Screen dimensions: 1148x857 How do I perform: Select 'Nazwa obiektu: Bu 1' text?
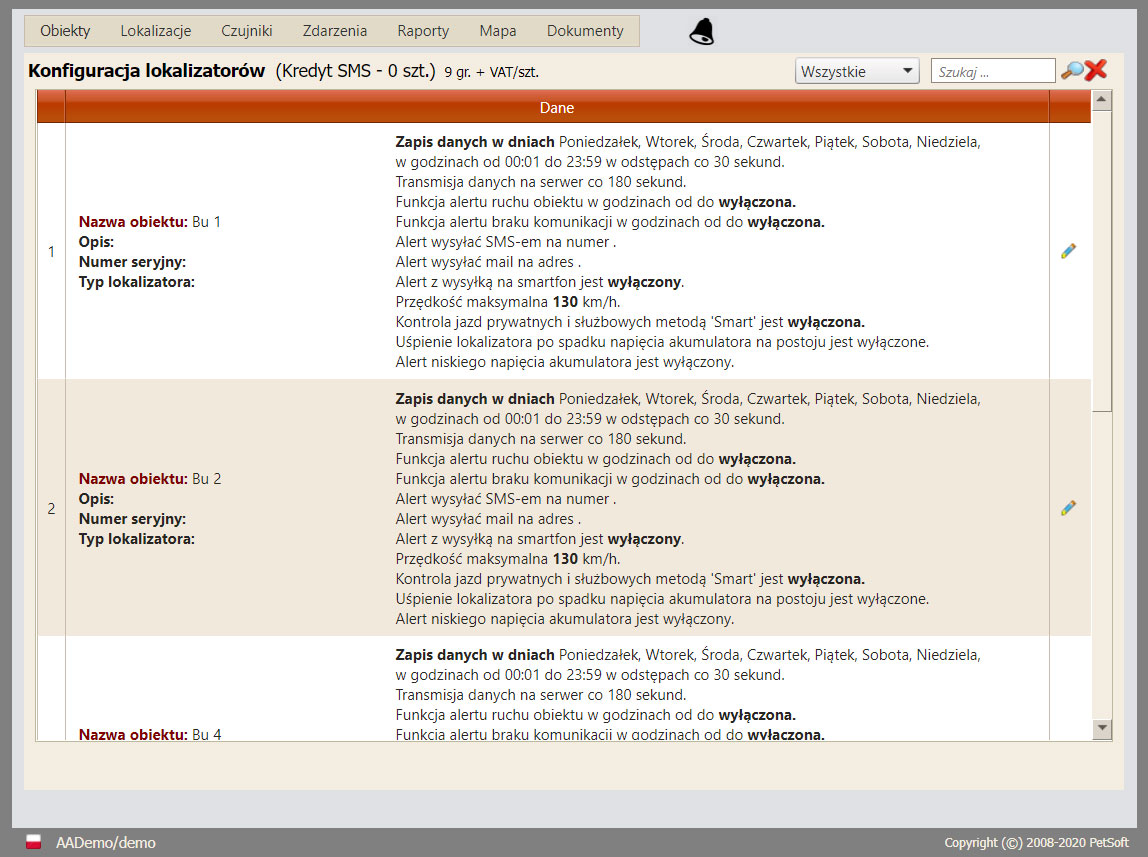(x=149, y=222)
